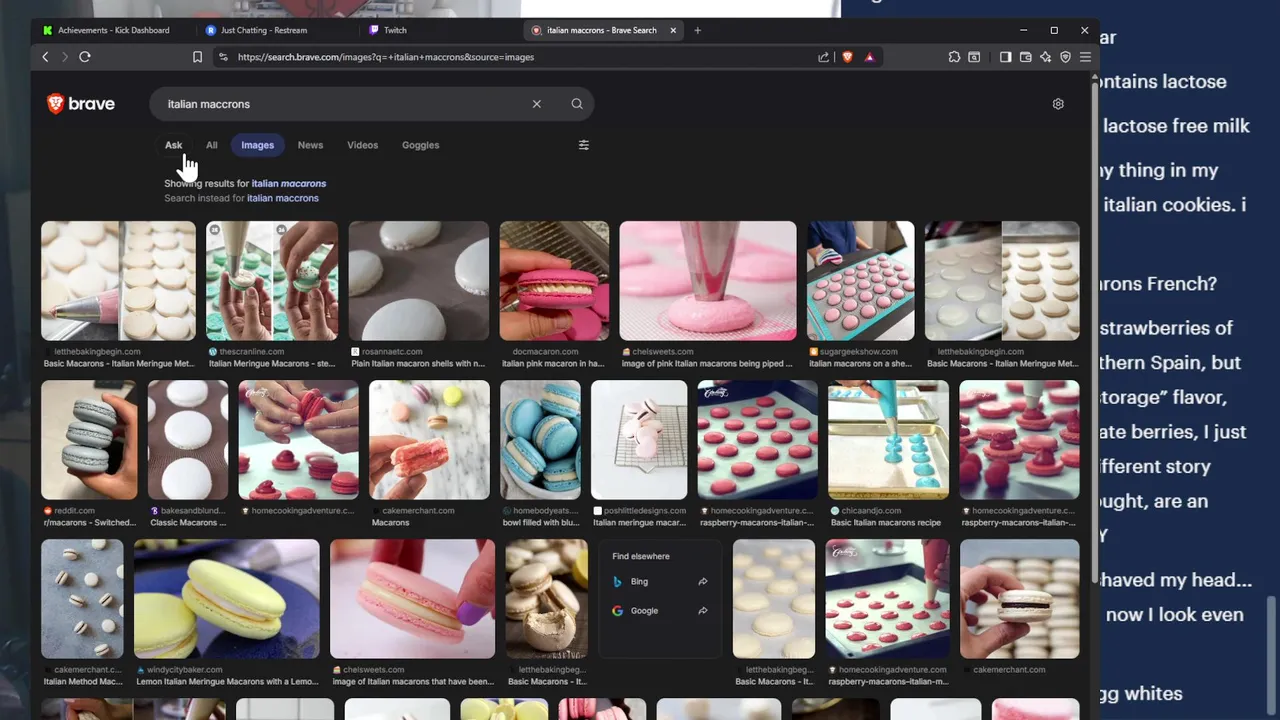This screenshot has width=1280, height=720.
Task: Click the Brave logo home link
Action: pos(81,104)
